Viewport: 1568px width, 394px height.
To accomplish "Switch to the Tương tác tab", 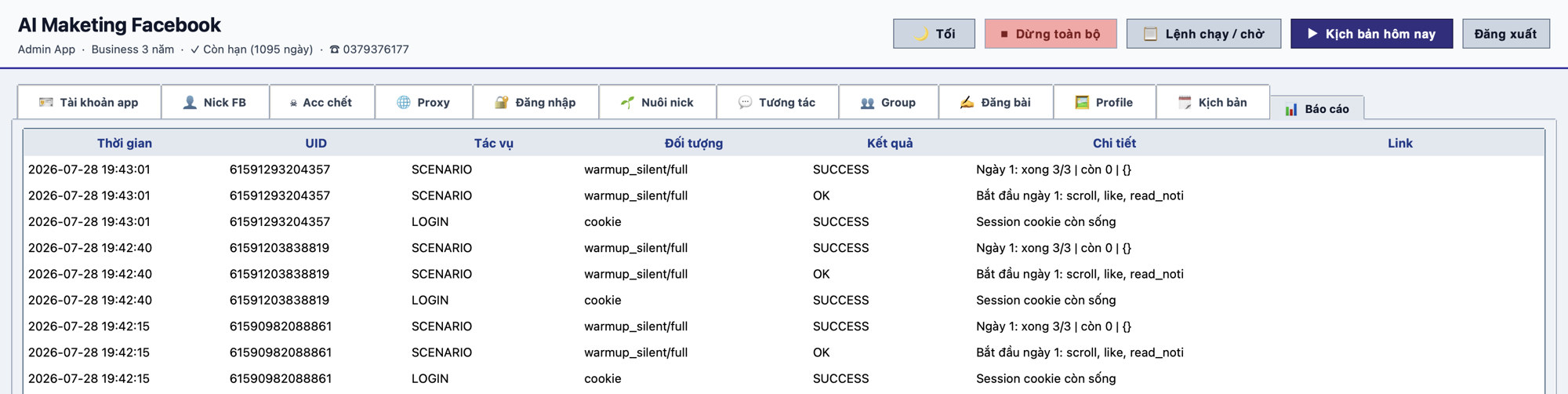I will coord(777,102).
